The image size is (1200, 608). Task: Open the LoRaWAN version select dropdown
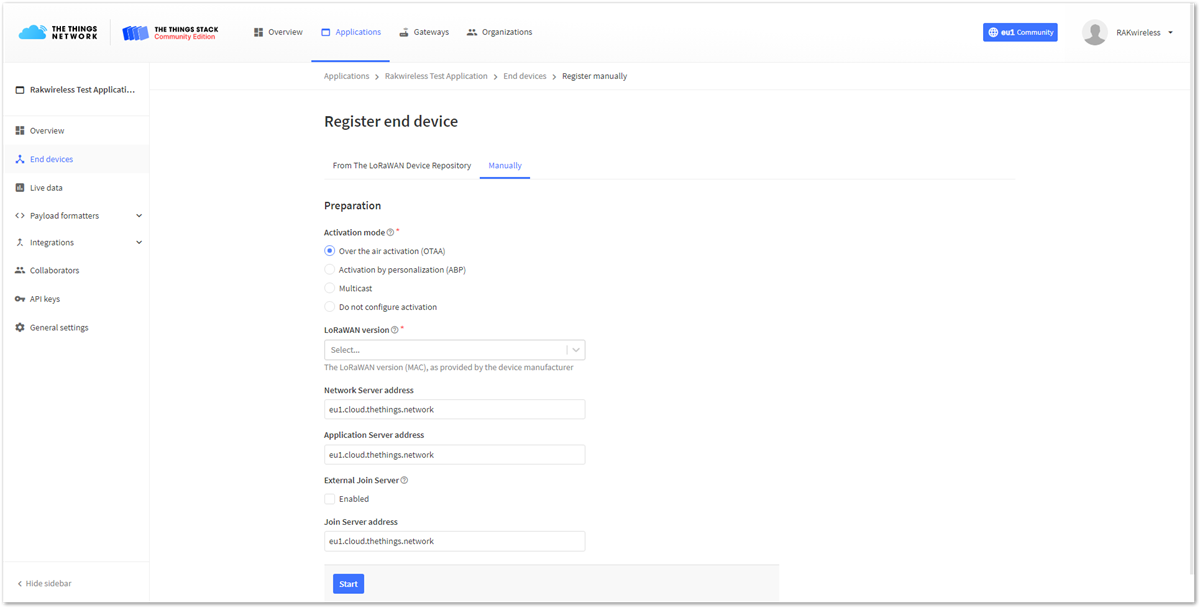(x=454, y=350)
